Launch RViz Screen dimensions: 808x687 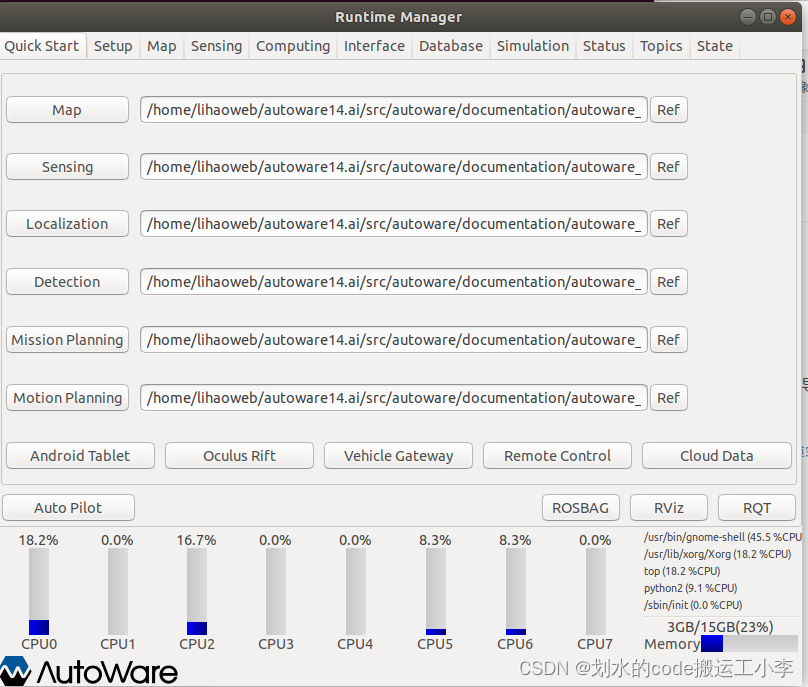[x=669, y=508]
